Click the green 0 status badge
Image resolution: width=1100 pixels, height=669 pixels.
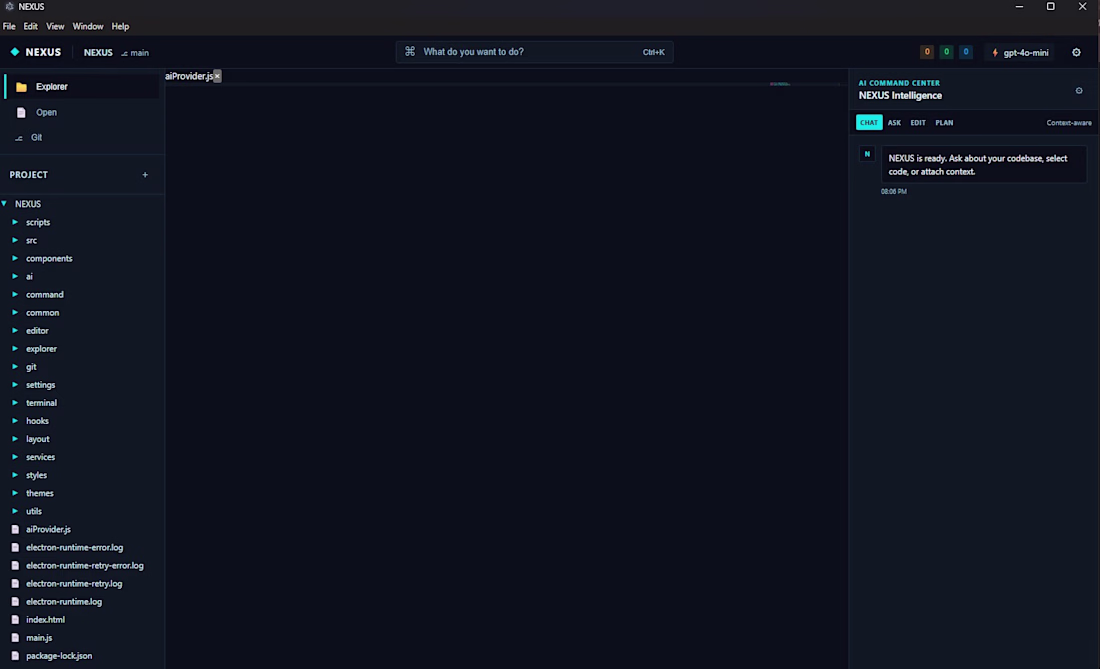click(x=946, y=52)
